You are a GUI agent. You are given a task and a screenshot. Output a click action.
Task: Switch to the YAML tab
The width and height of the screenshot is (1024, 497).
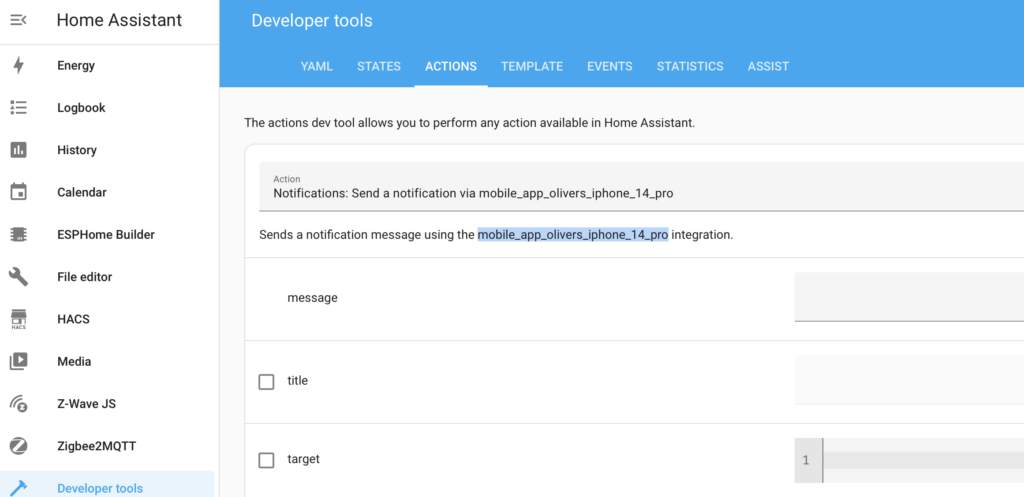coord(316,66)
